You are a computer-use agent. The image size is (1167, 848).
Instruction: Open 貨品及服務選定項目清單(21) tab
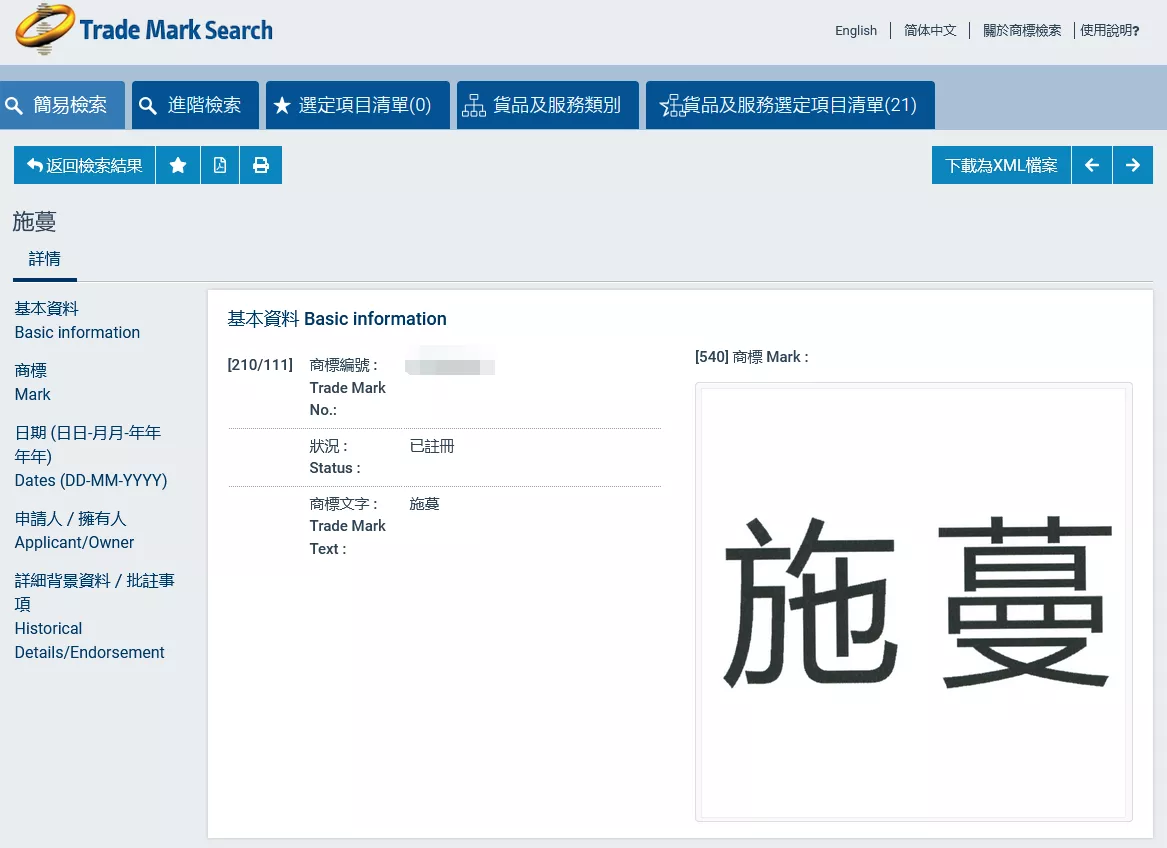click(x=790, y=105)
